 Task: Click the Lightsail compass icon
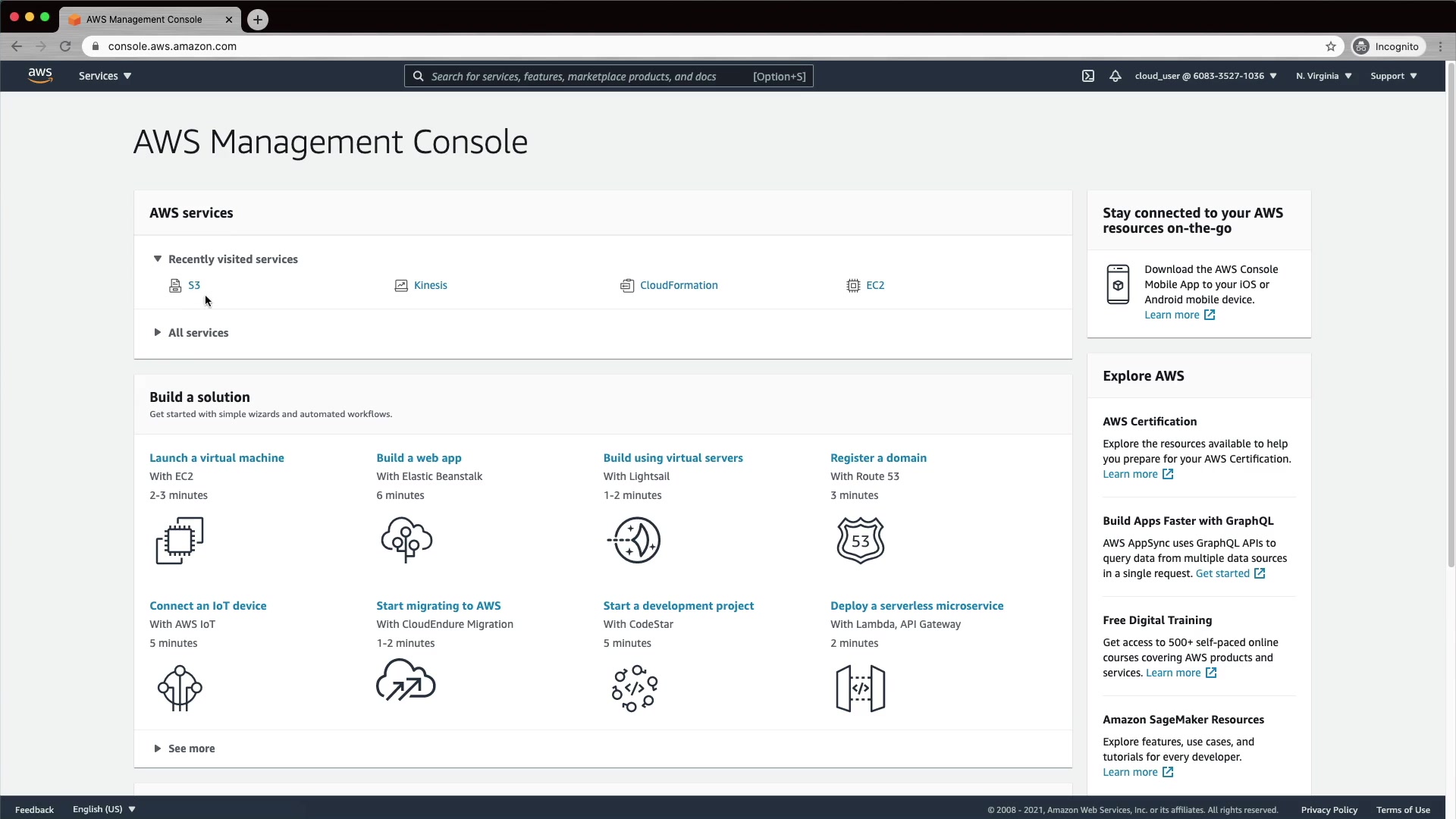coord(635,541)
